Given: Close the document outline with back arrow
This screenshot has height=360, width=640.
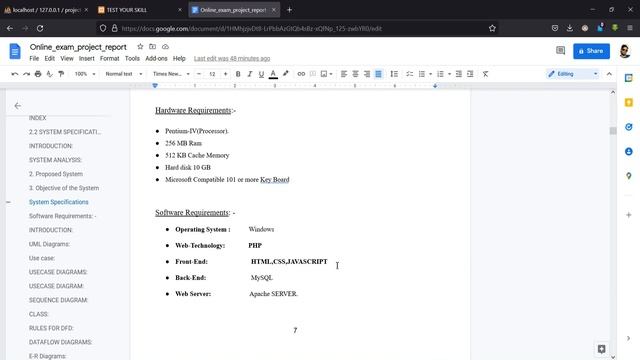Looking at the screenshot, I should pos(18,106).
